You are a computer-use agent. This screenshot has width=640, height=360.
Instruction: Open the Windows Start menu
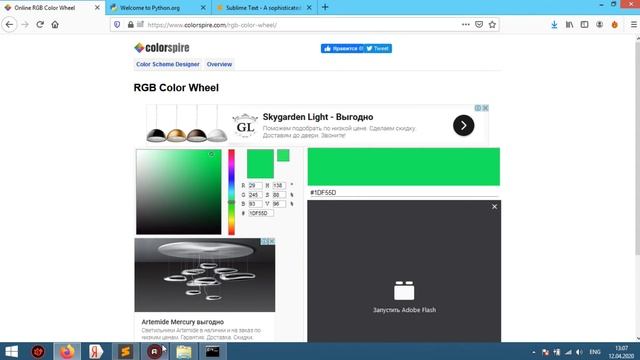[x=11, y=351]
